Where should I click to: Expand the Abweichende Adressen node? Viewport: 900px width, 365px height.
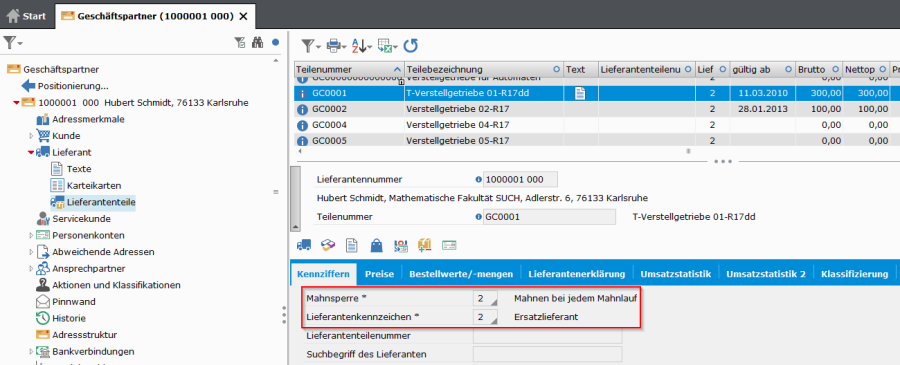(x=32, y=252)
